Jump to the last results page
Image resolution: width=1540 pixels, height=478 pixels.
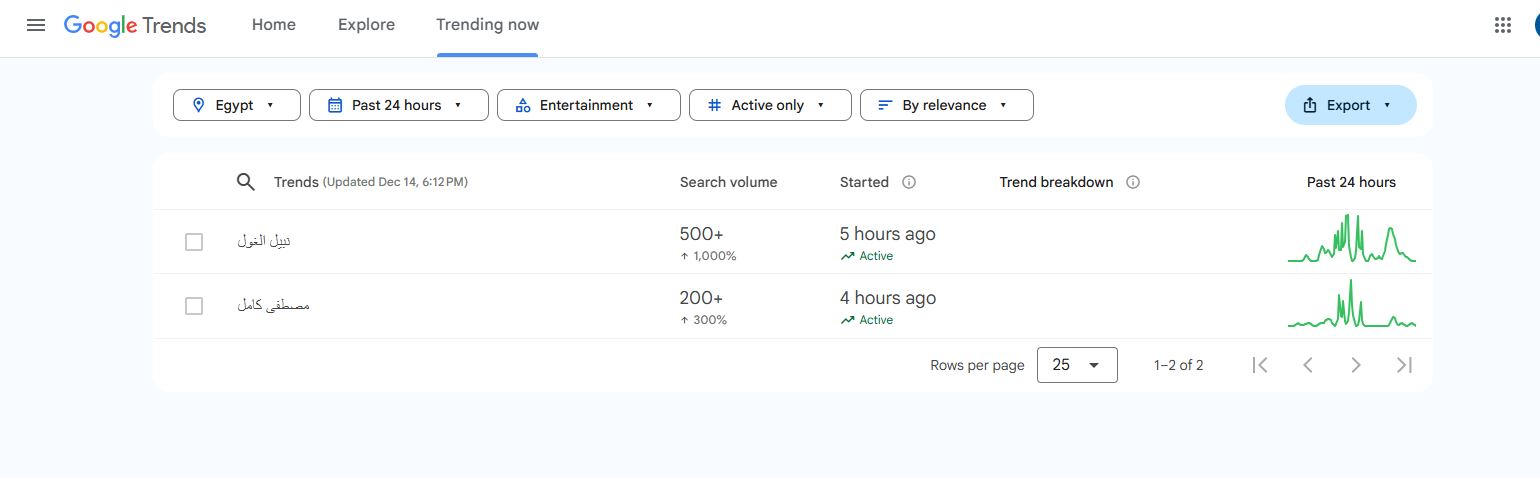1404,365
